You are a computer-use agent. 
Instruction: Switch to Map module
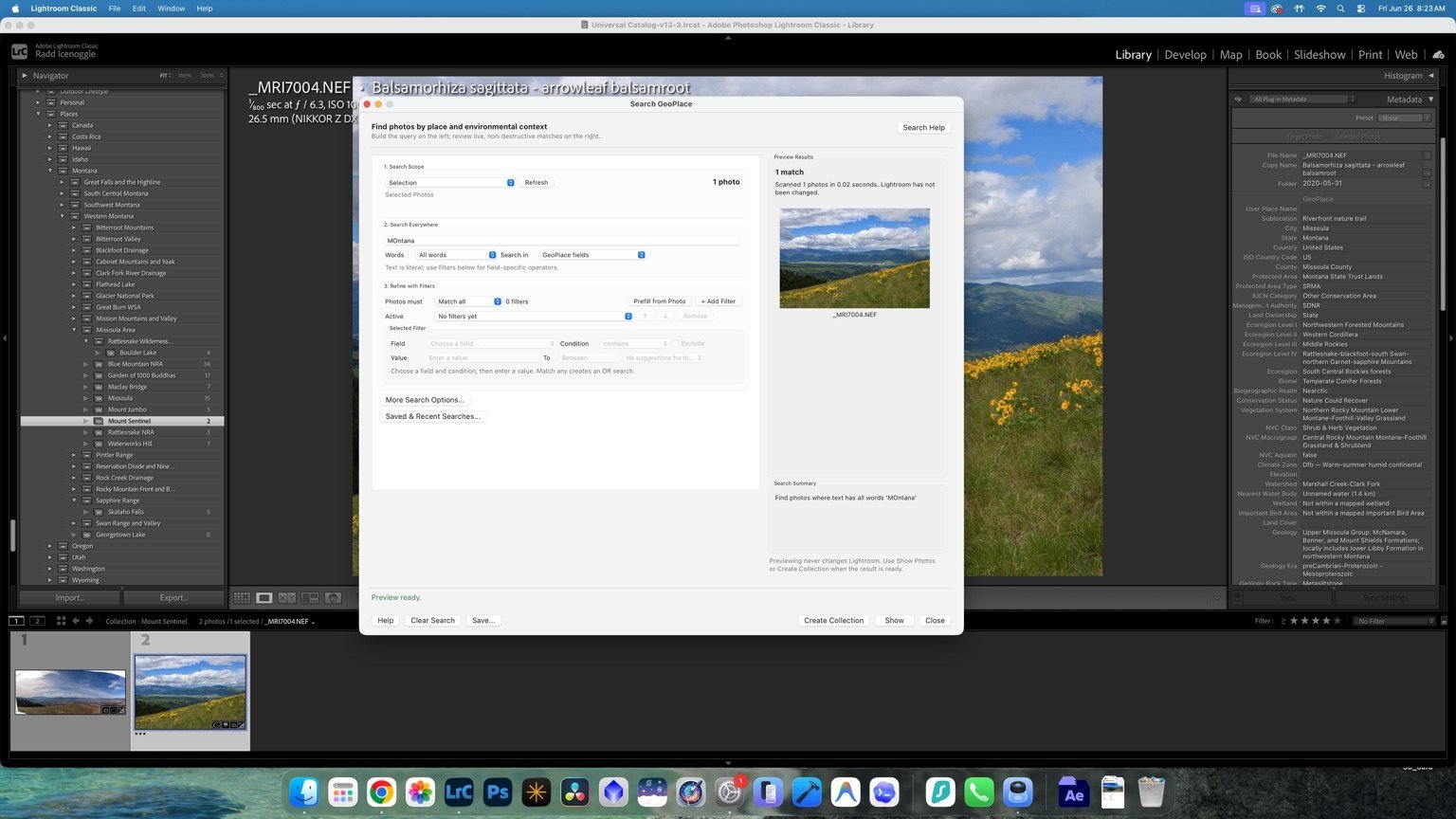pyautogui.click(x=1230, y=55)
